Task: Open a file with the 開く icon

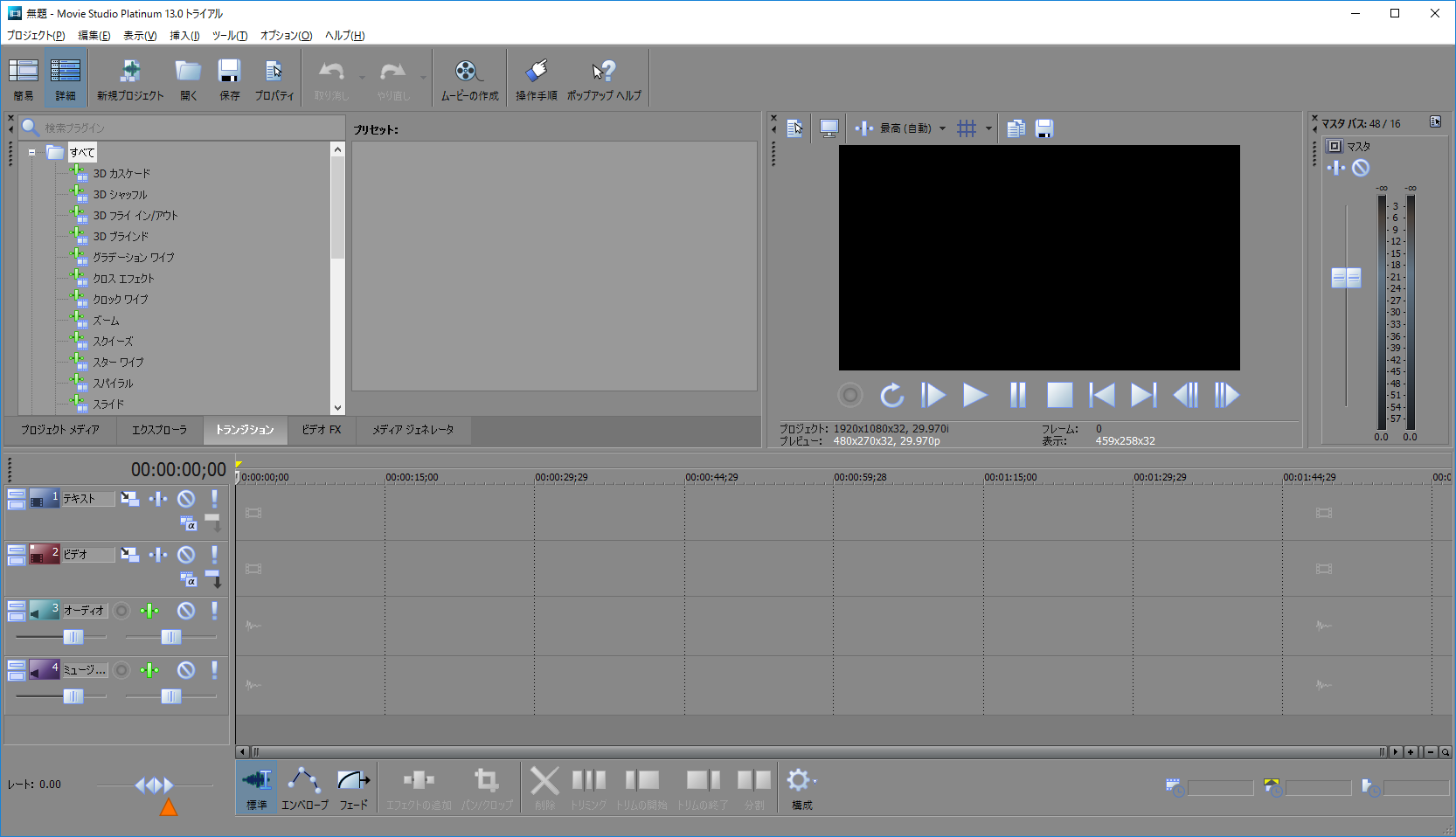Action: tap(189, 79)
